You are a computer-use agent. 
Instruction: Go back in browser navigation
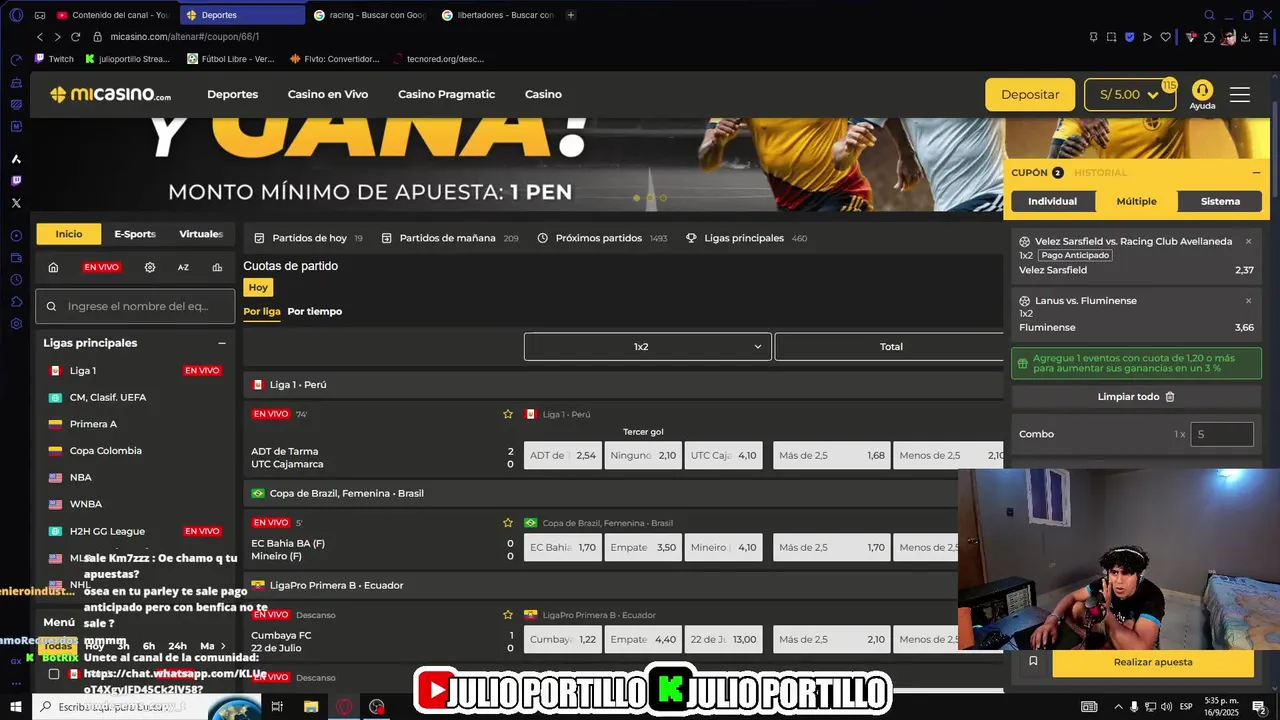pyautogui.click(x=39, y=37)
